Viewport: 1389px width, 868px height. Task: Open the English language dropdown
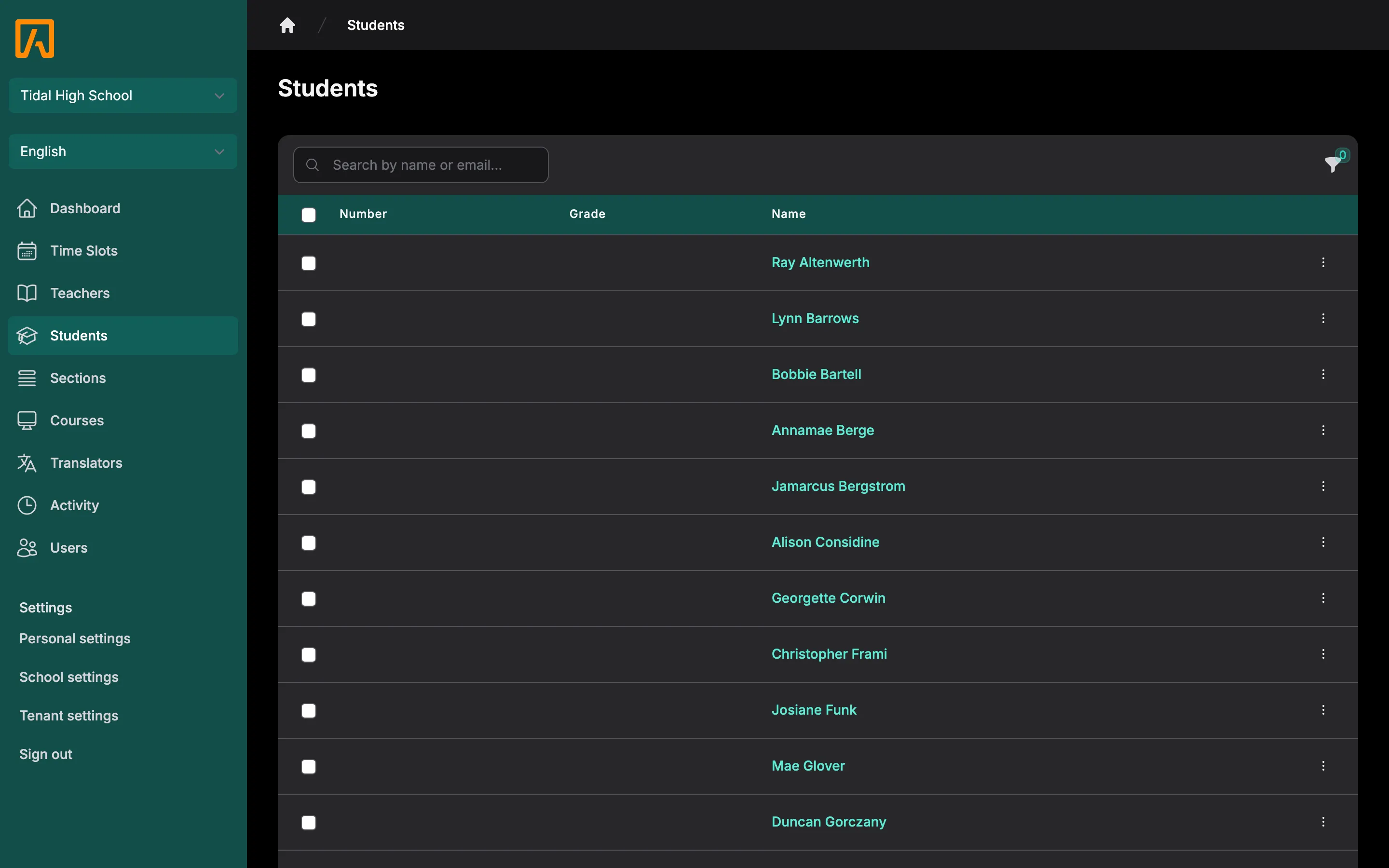point(123,151)
